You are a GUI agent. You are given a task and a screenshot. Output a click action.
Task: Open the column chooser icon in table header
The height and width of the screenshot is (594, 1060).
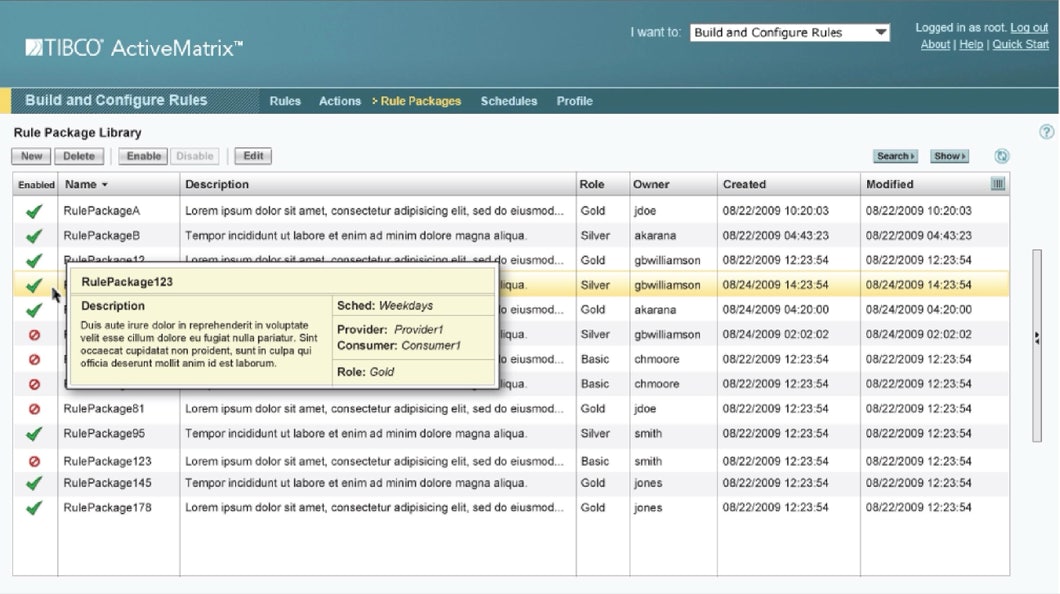tap(997, 184)
